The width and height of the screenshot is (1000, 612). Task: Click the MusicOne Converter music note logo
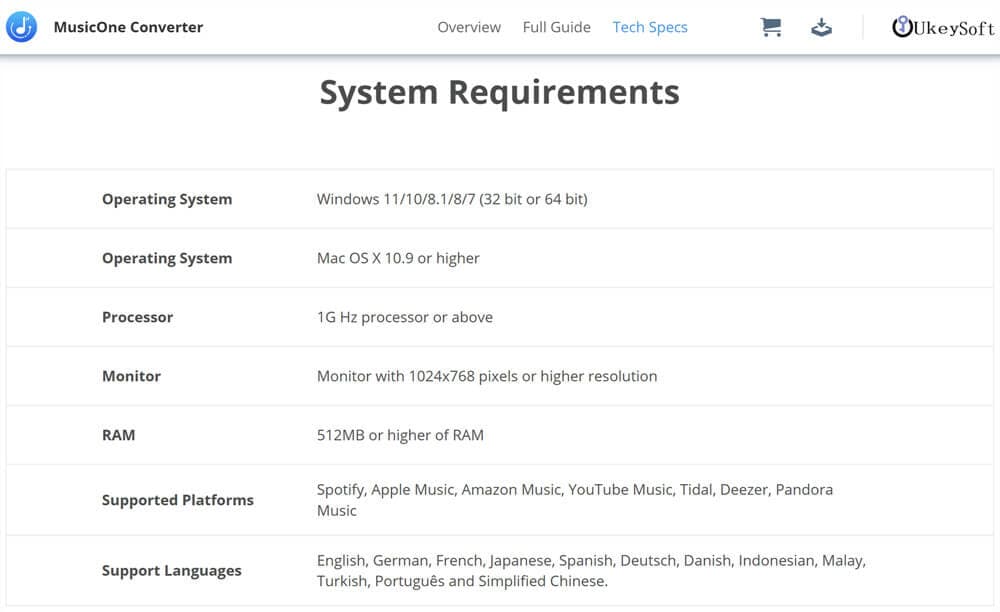point(22,26)
